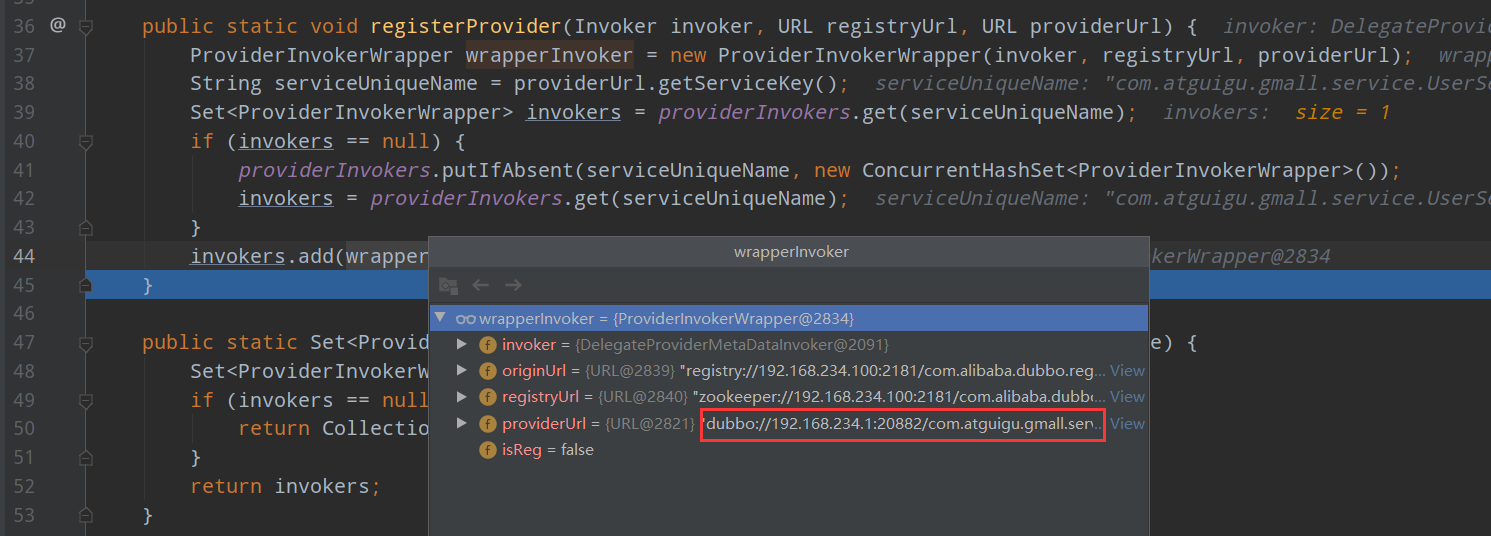Expand the invoker field node
This screenshot has width=1491, height=536.
point(461,344)
